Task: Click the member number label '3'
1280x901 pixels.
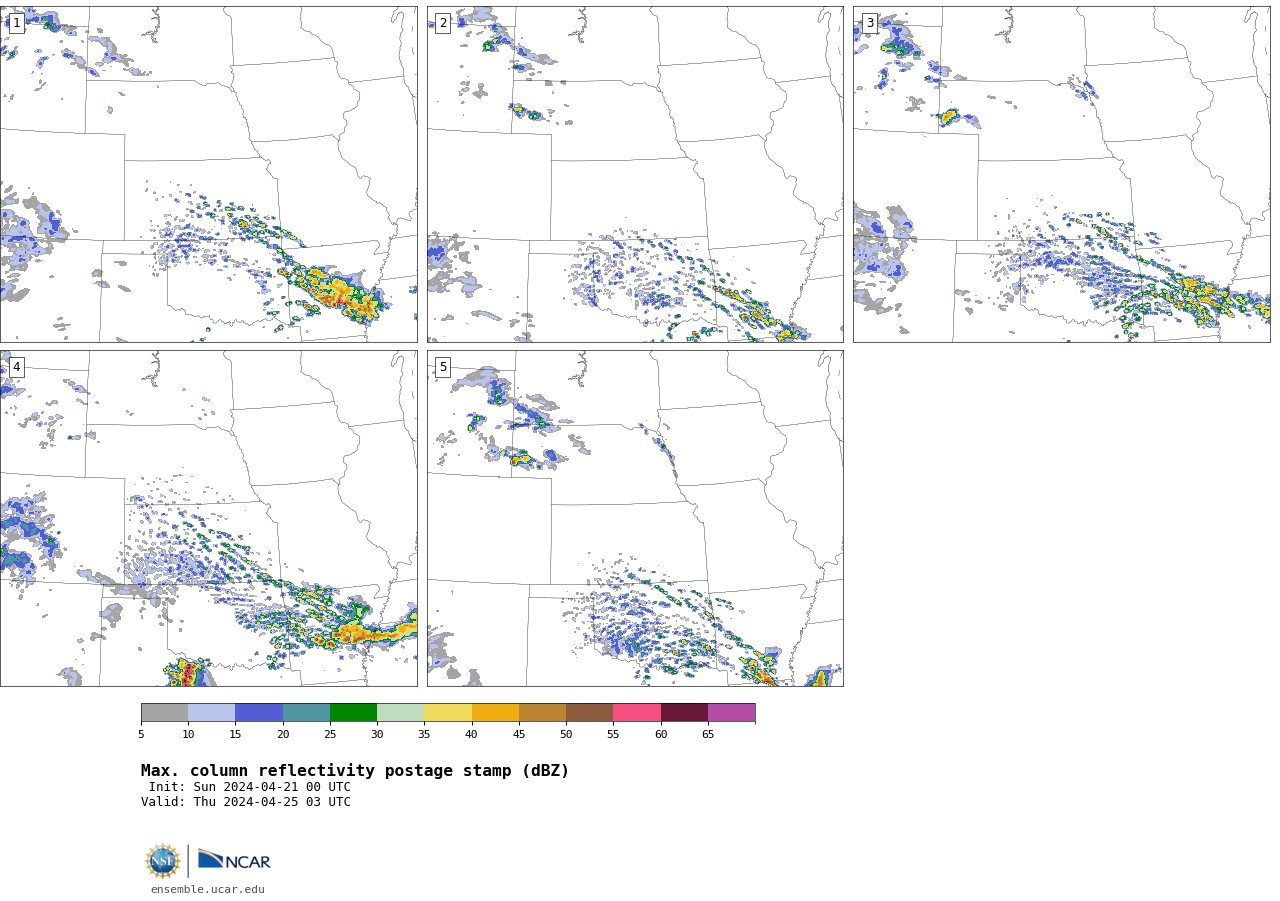Action: 869,23
